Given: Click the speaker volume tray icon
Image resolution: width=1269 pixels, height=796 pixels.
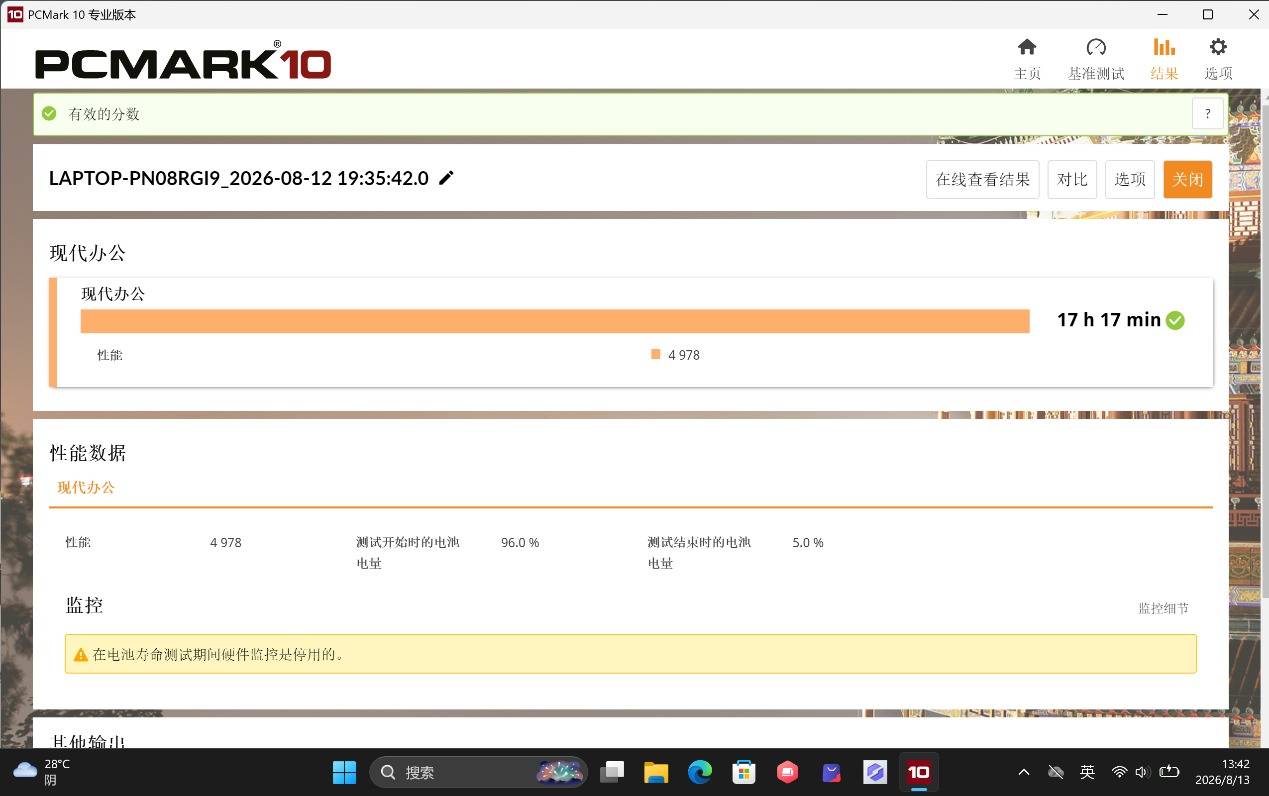Looking at the screenshot, I should coord(1143,772).
